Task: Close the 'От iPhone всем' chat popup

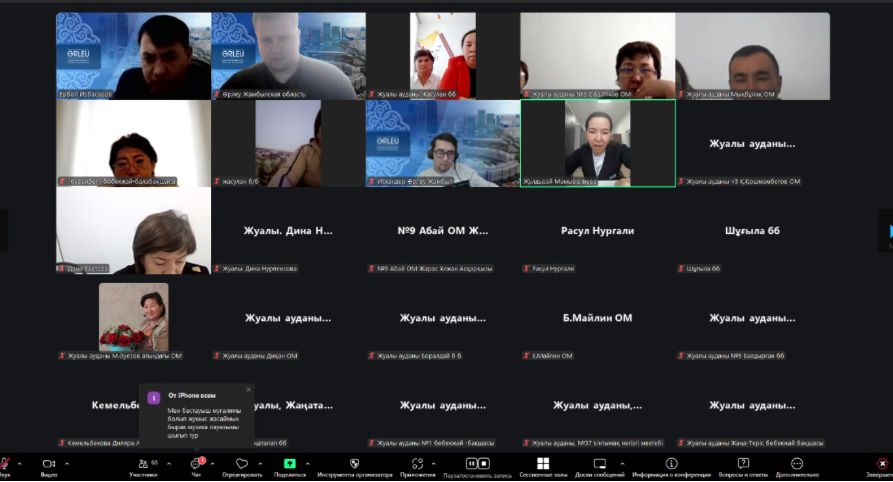Action: tap(248, 390)
